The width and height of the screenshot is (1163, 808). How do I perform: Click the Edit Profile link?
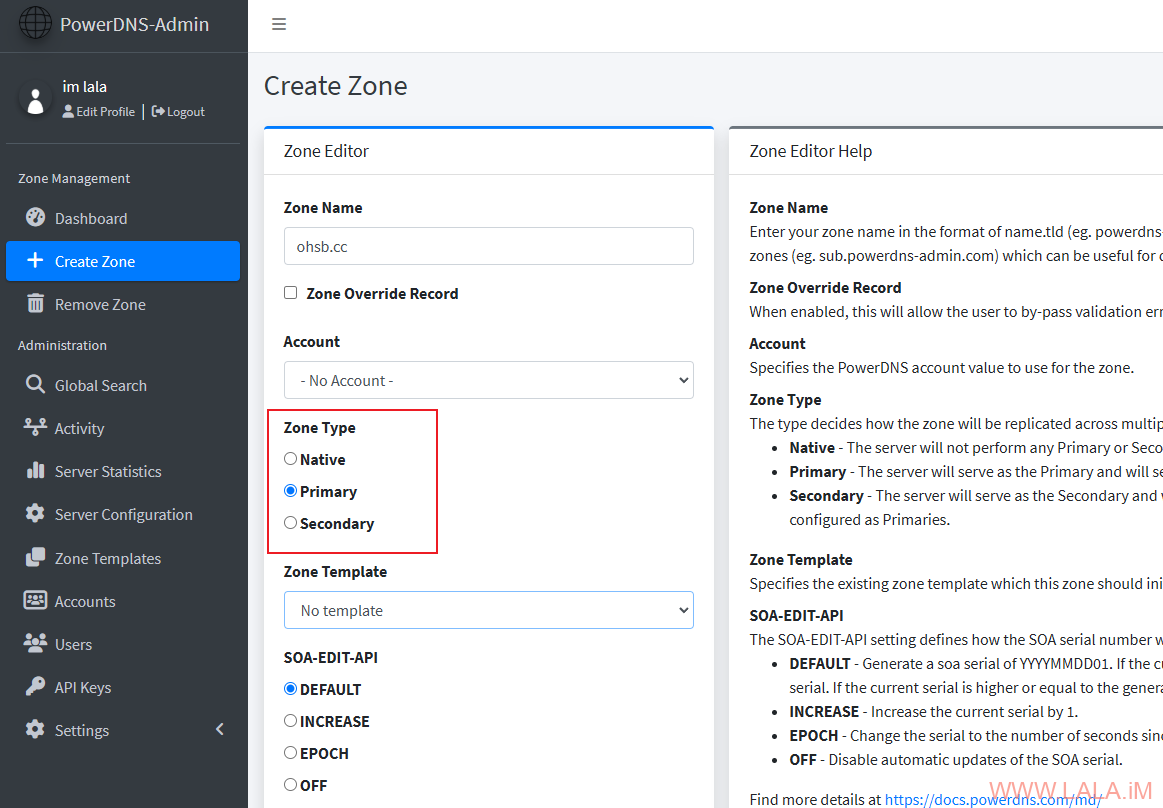point(99,112)
